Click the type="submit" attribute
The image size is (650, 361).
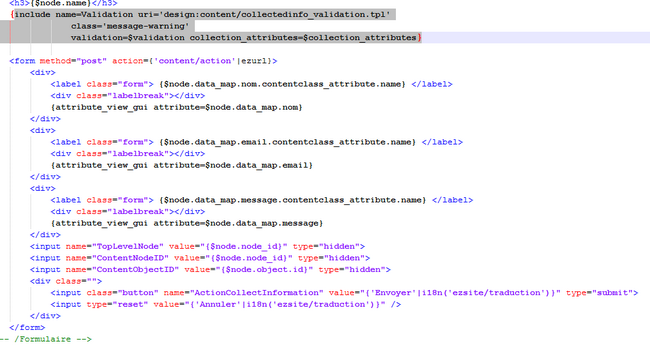click(599, 293)
